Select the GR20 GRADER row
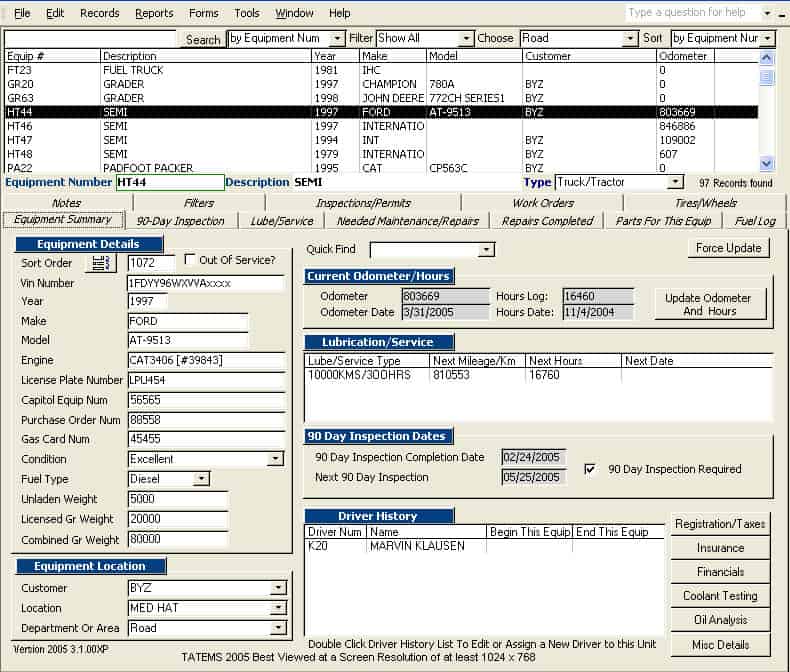Viewport: 790px width, 672px height. [x=381, y=84]
